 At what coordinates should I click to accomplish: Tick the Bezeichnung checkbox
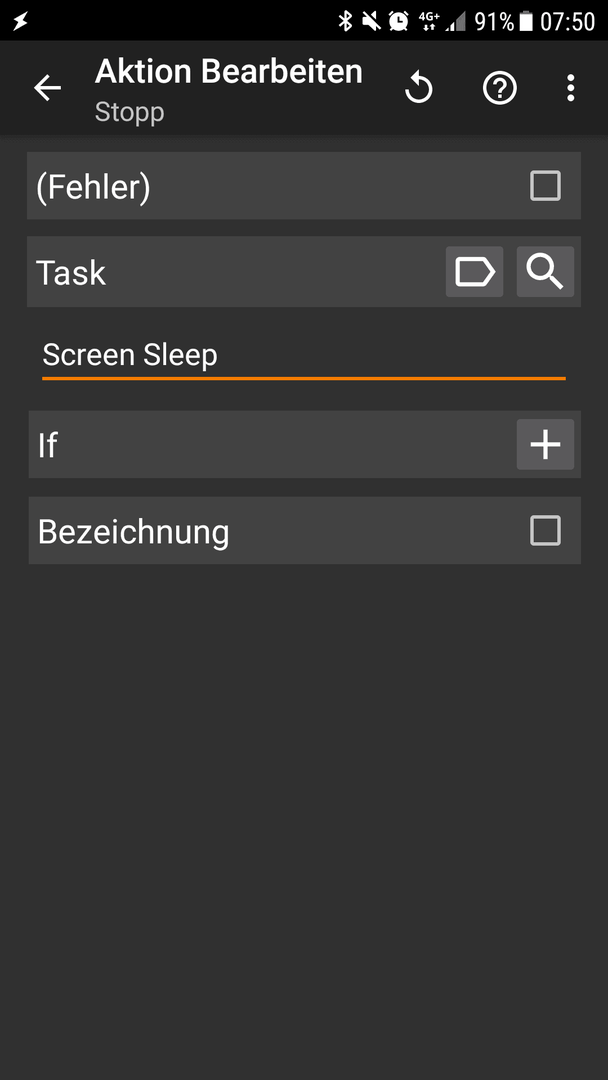tap(545, 531)
